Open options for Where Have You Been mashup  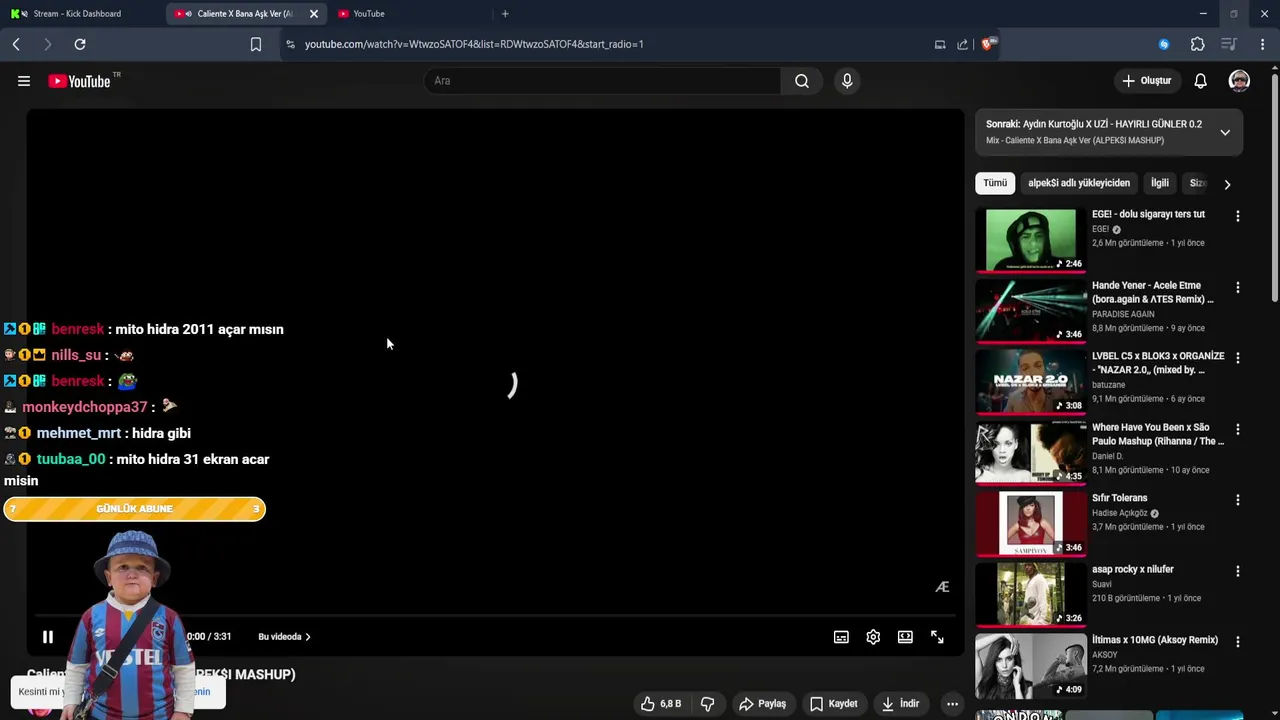(x=1238, y=429)
